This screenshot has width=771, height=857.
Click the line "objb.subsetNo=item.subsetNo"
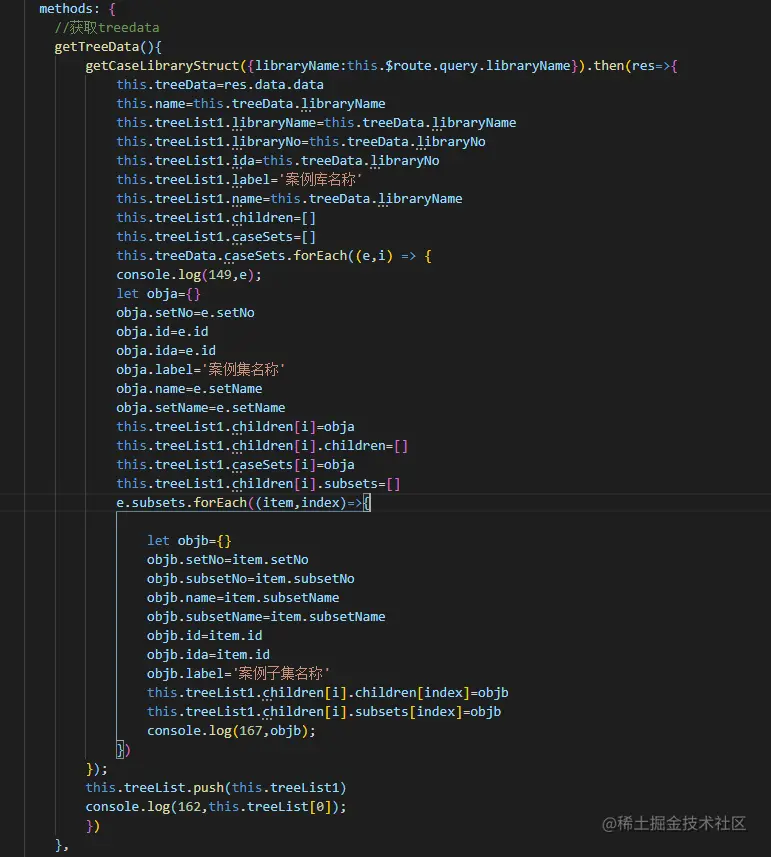click(250, 579)
